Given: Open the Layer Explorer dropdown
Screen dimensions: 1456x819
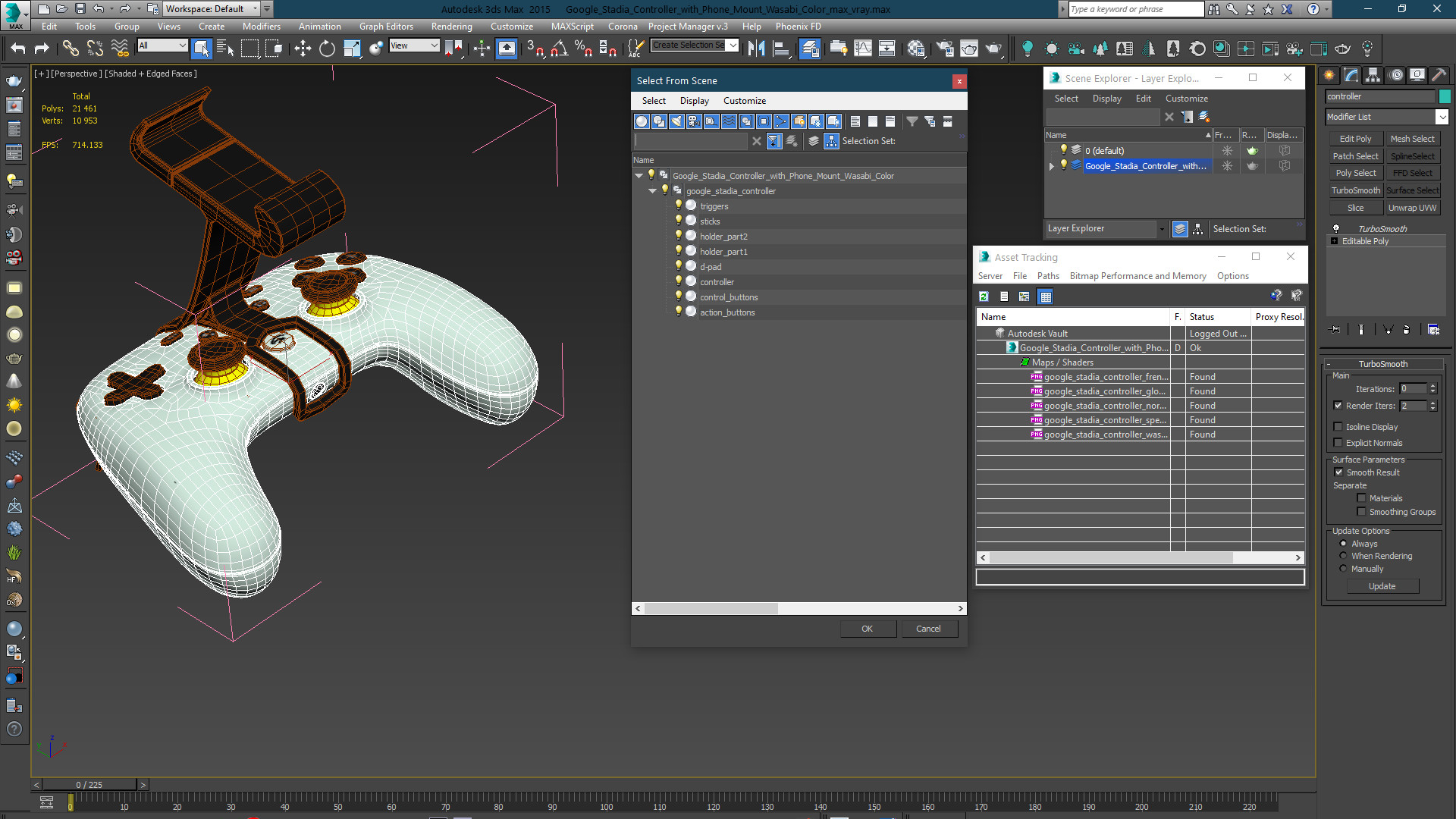Looking at the screenshot, I should coord(1161,229).
